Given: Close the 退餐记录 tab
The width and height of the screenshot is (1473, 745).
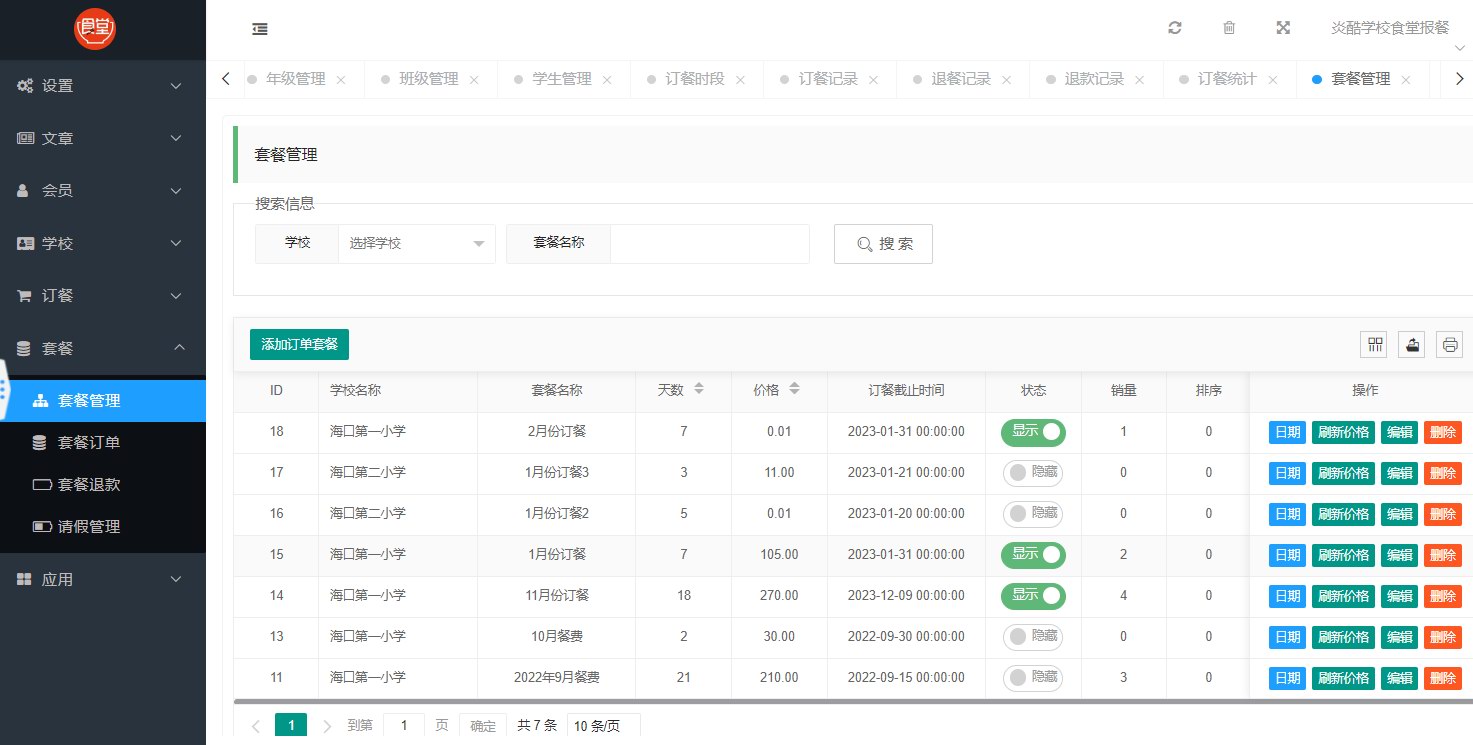Looking at the screenshot, I should coord(1006,80).
